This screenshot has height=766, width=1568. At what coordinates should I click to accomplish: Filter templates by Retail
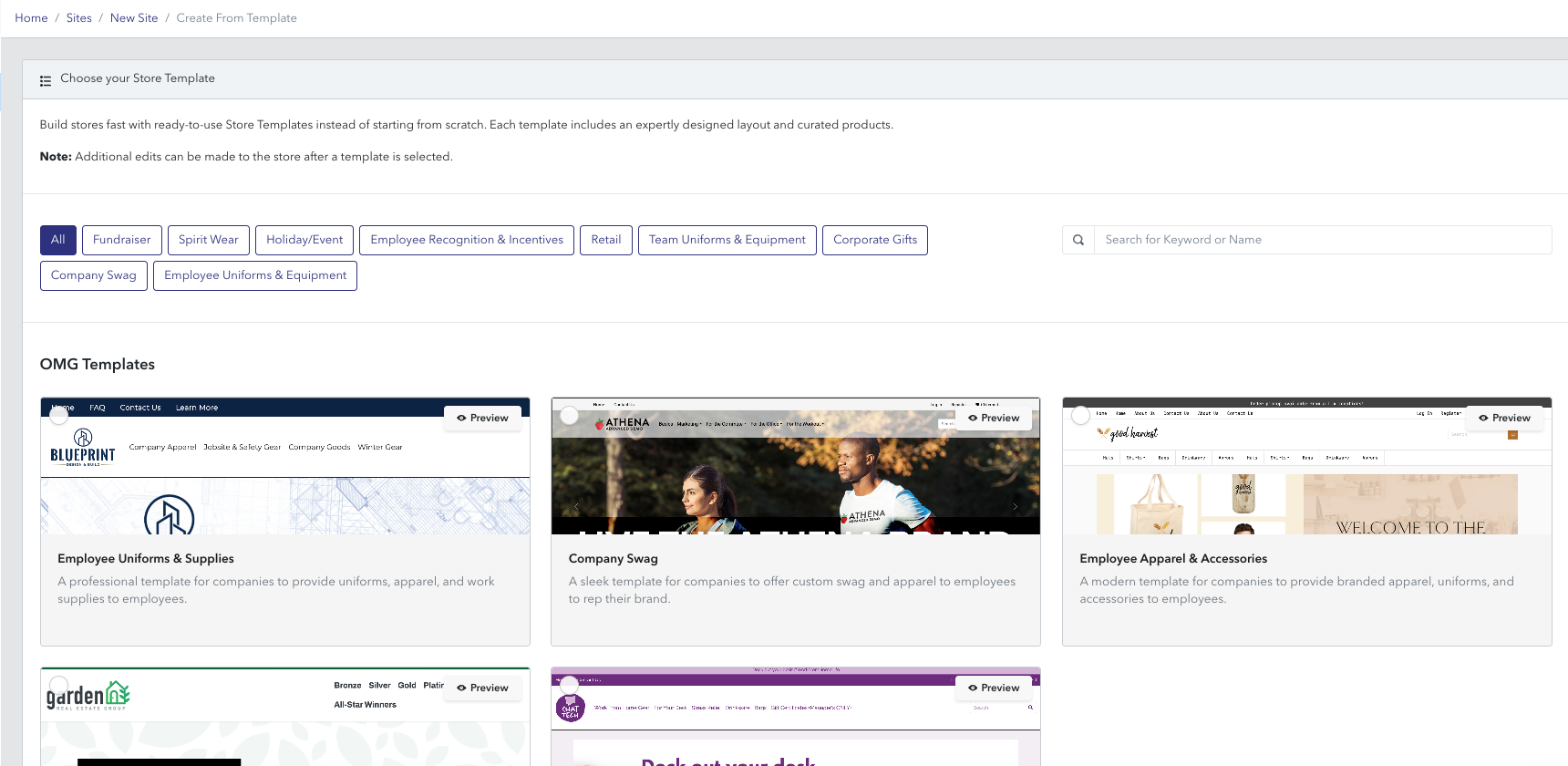click(x=606, y=240)
